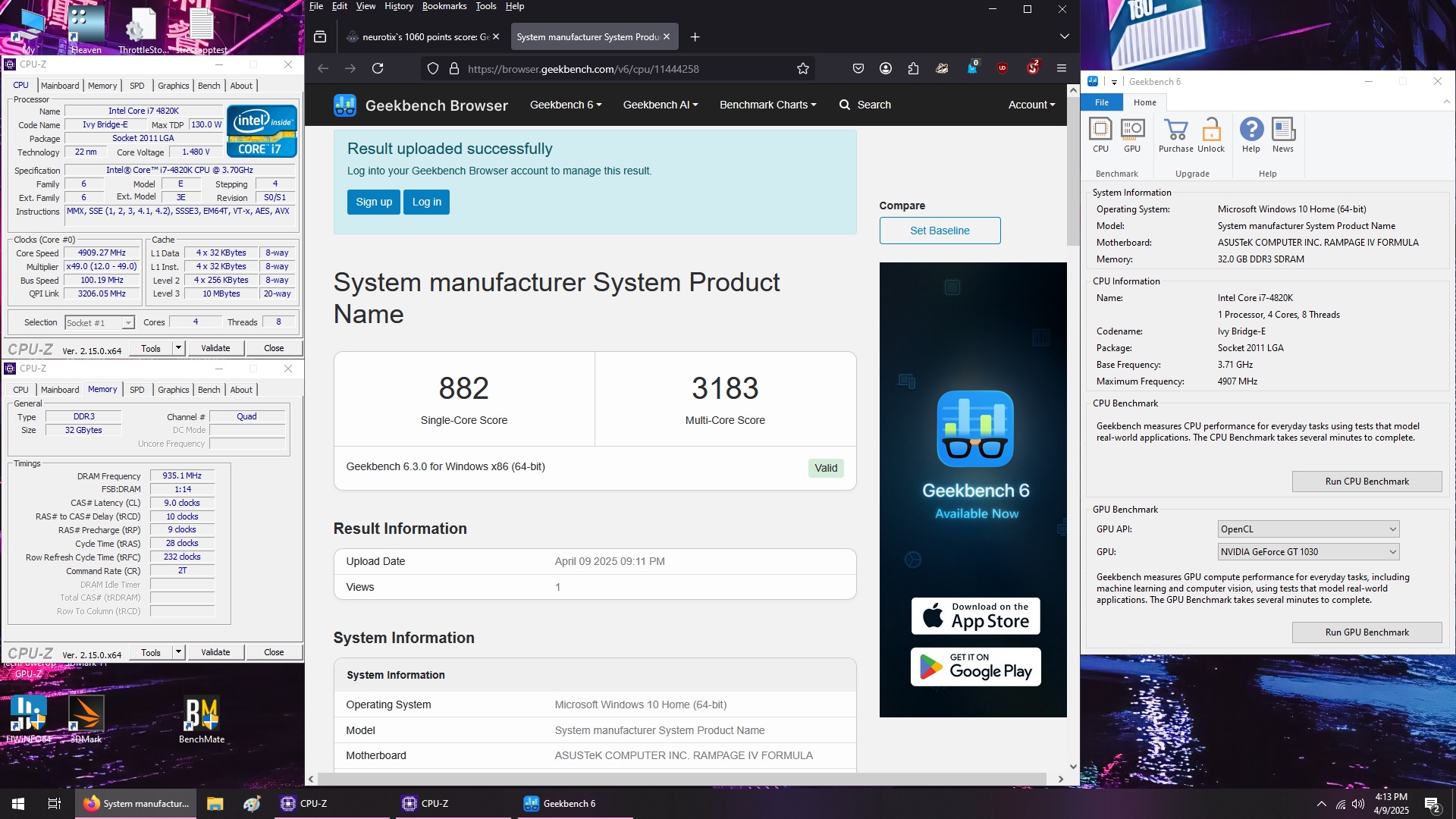
Task: Click Download on the App Store badge
Action: [x=975, y=616]
